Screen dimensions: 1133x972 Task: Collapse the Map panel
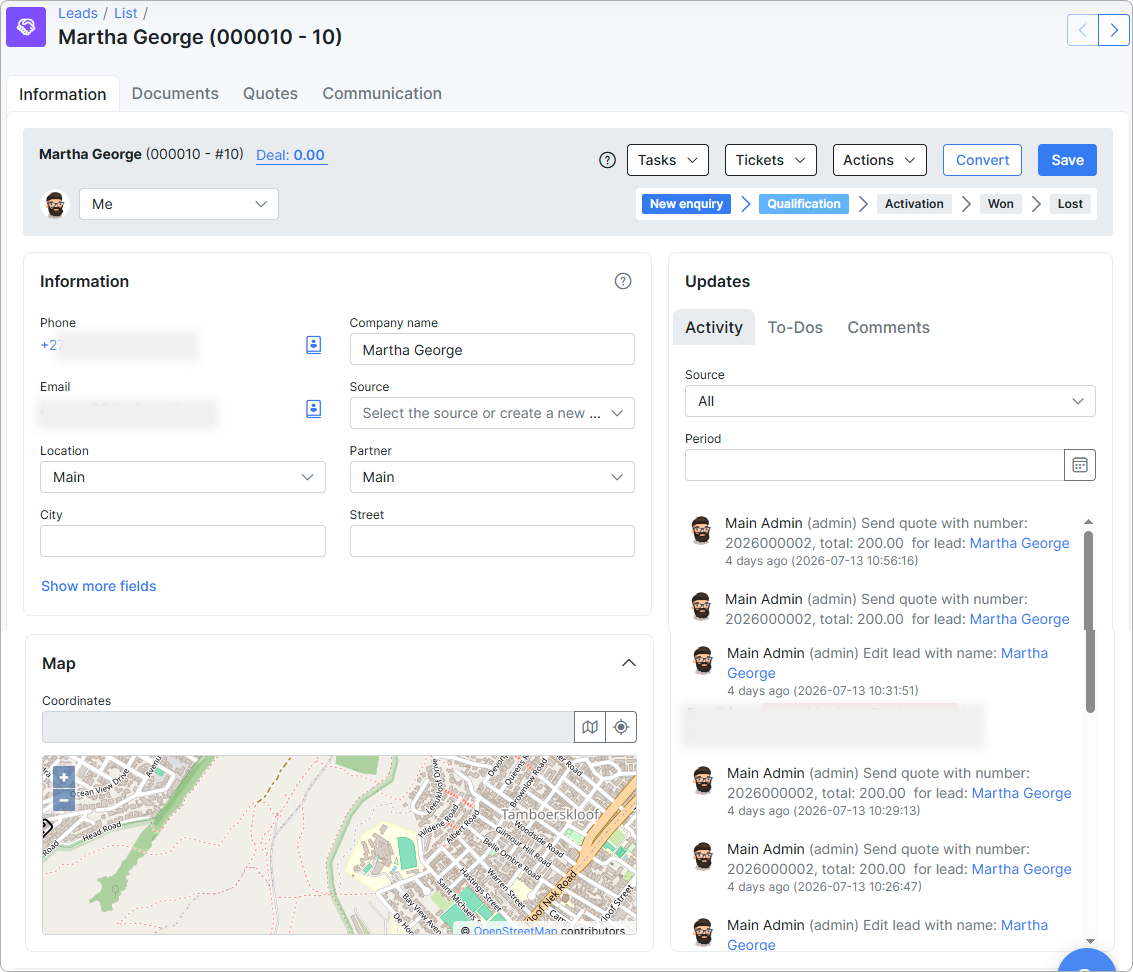click(629, 663)
